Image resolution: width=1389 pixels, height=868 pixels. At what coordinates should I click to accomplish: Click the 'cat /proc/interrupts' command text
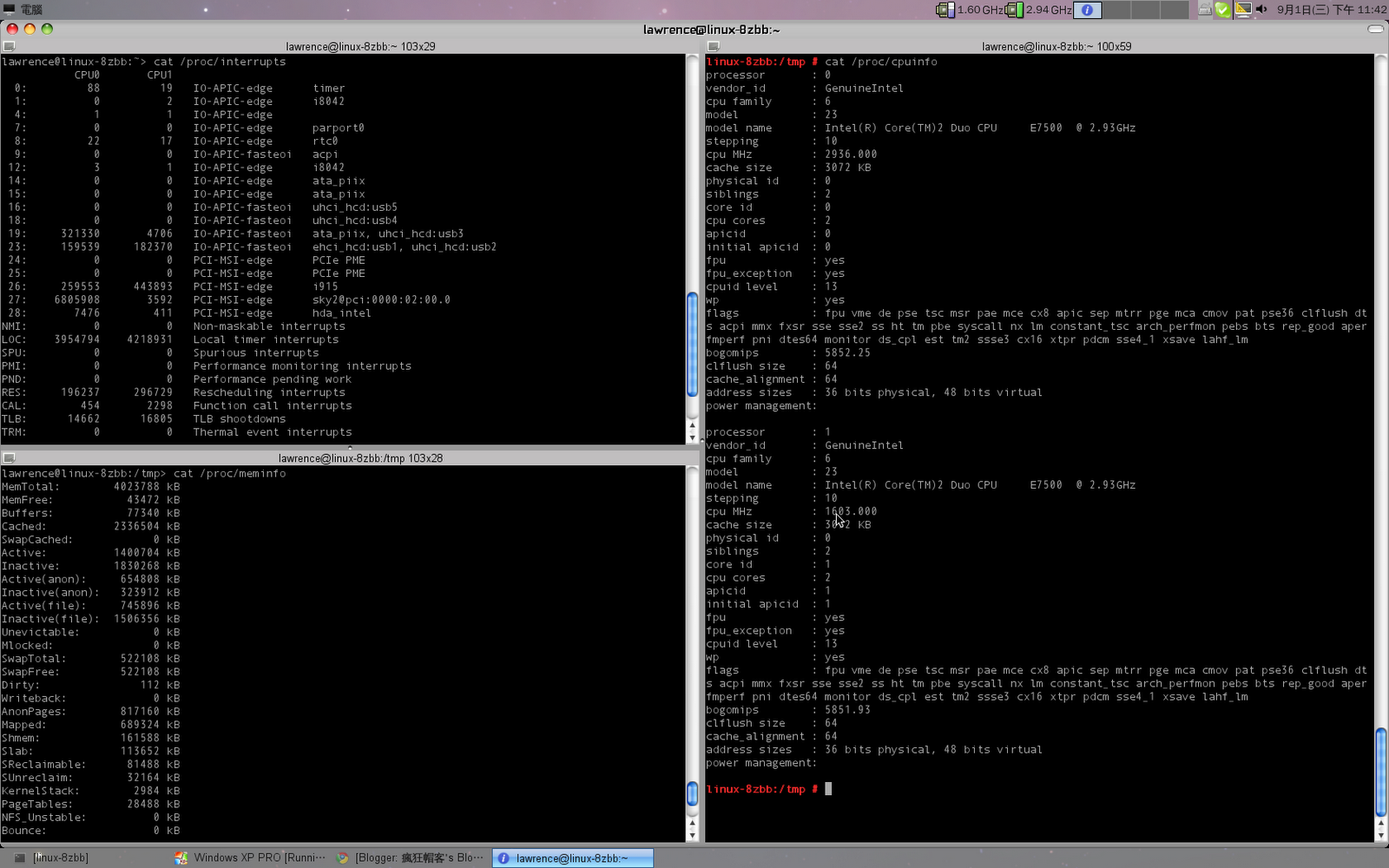tap(220, 62)
